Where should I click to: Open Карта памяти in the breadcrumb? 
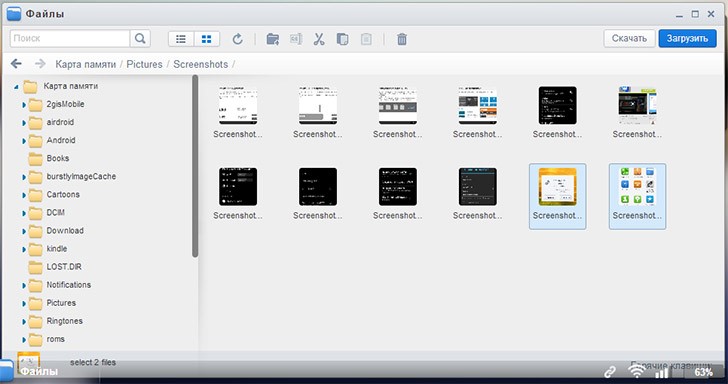[x=85, y=64]
